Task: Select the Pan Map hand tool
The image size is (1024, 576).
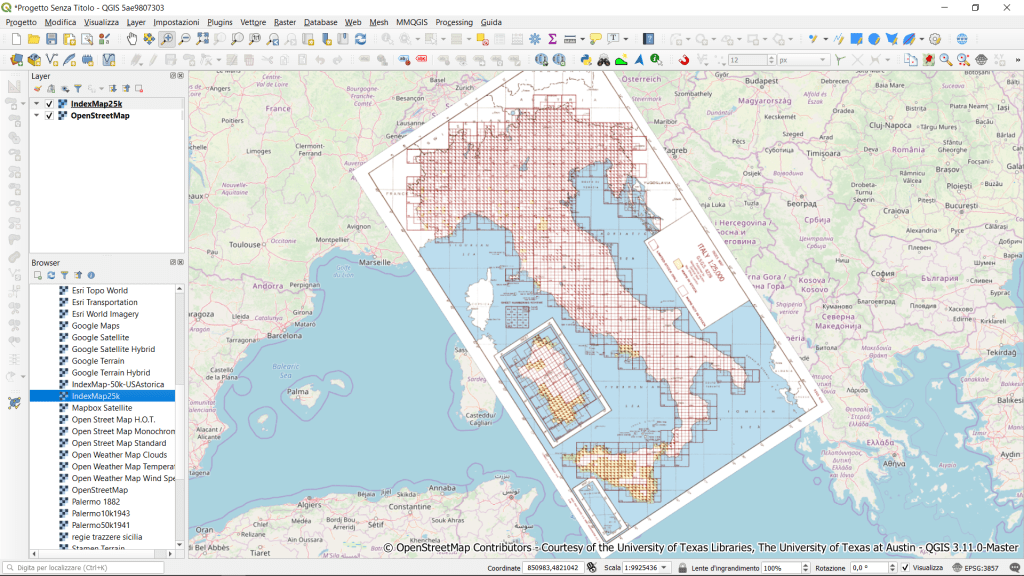Action: [x=132, y=39]
